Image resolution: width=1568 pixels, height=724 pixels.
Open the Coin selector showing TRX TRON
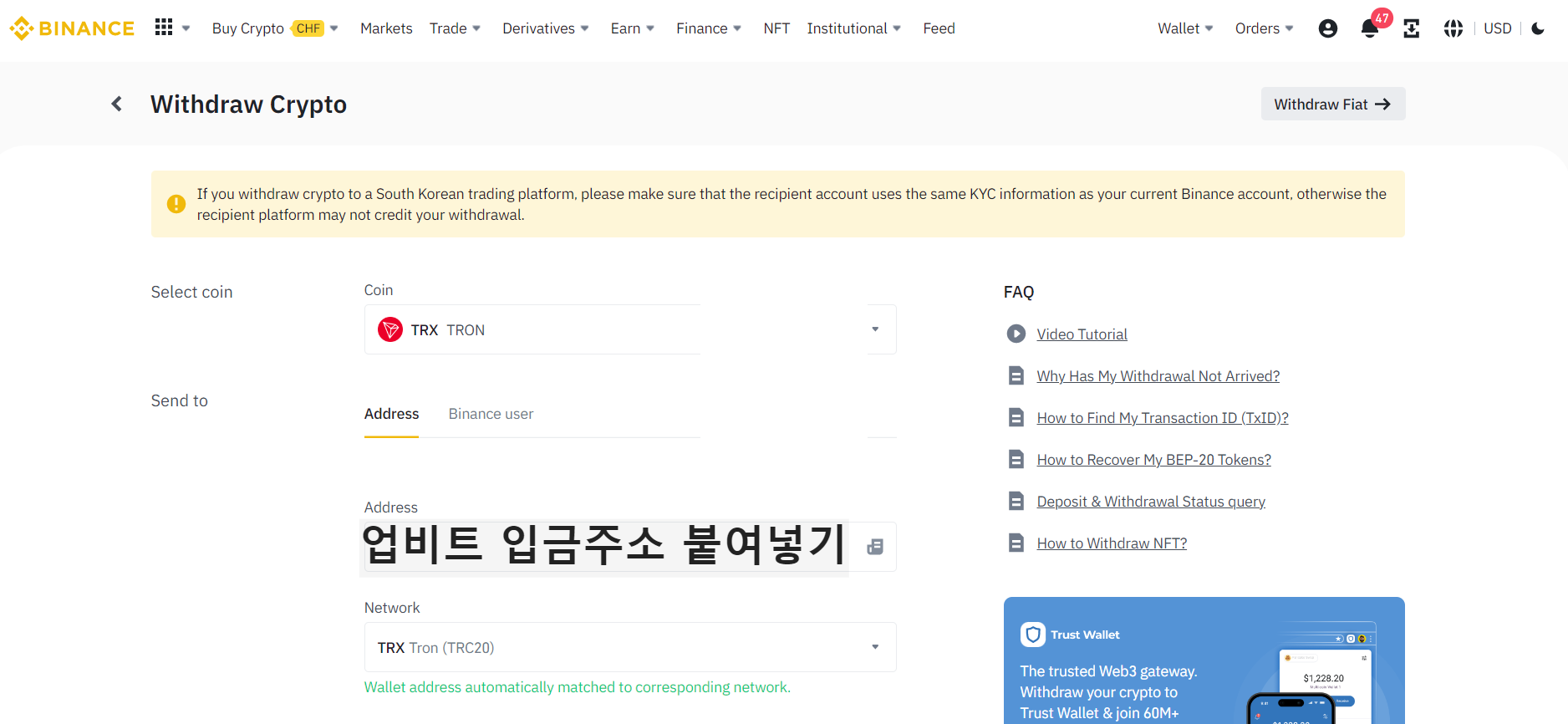click(x=630, y=329)
